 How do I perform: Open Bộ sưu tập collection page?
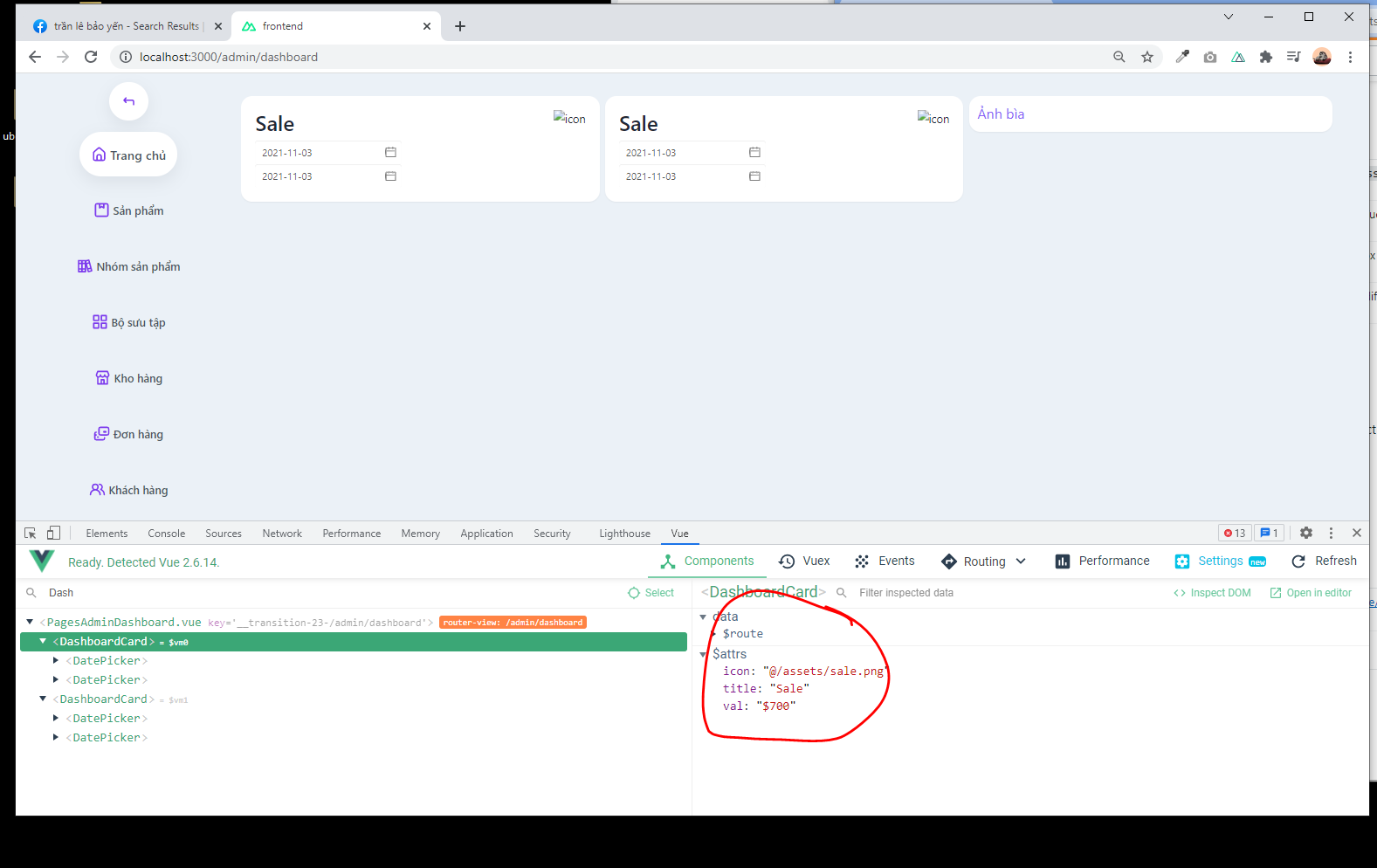pos(128,322)
